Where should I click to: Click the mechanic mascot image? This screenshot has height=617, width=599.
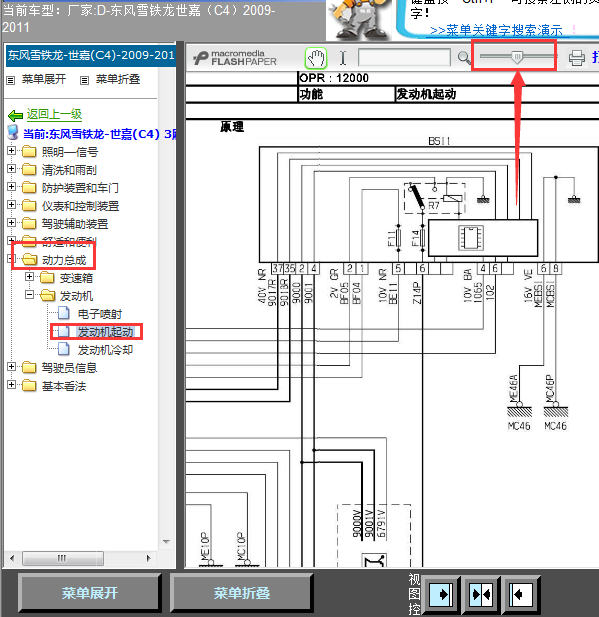(x=358, y=20)
